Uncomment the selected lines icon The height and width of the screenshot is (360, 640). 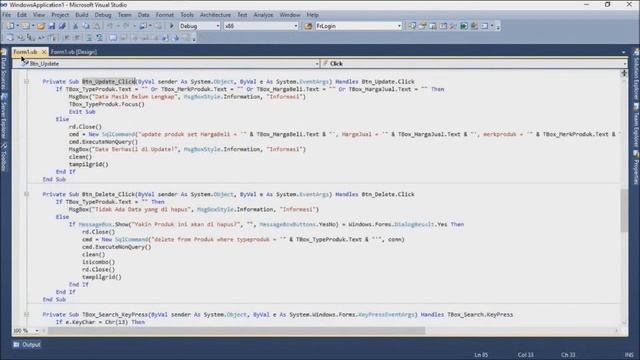click(99, 38)
